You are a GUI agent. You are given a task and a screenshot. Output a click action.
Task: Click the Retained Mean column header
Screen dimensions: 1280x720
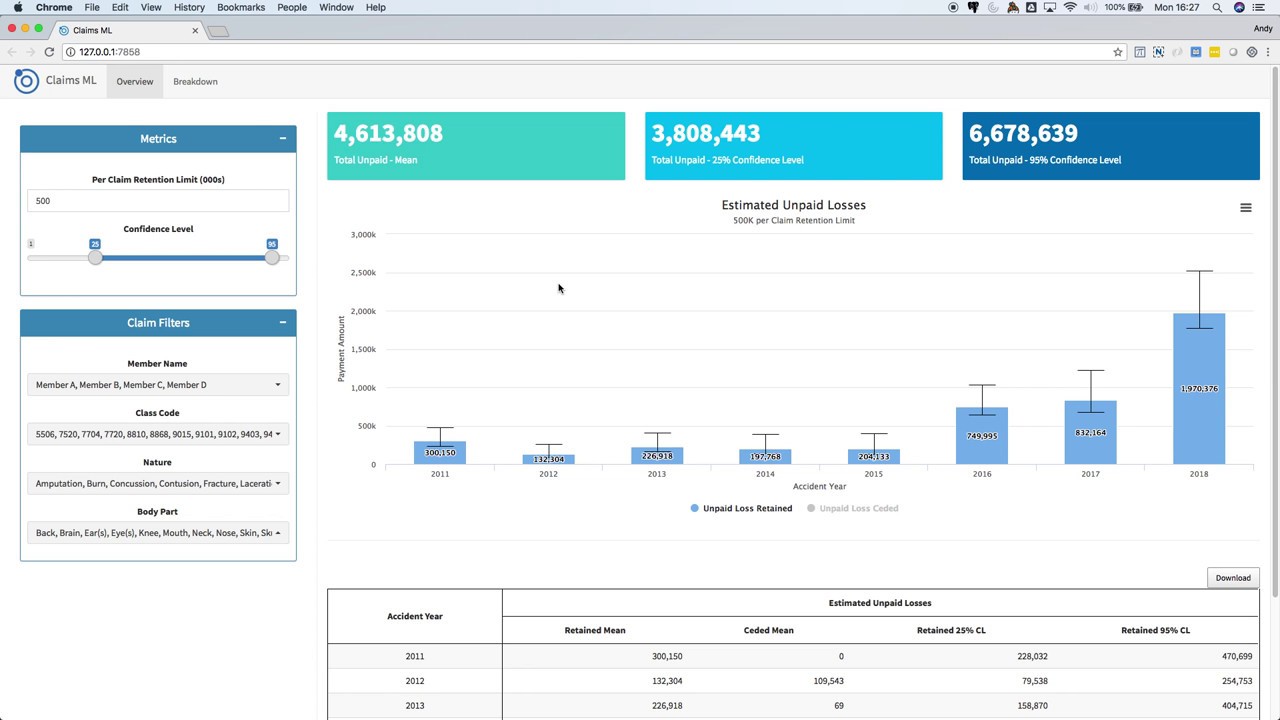595,630
